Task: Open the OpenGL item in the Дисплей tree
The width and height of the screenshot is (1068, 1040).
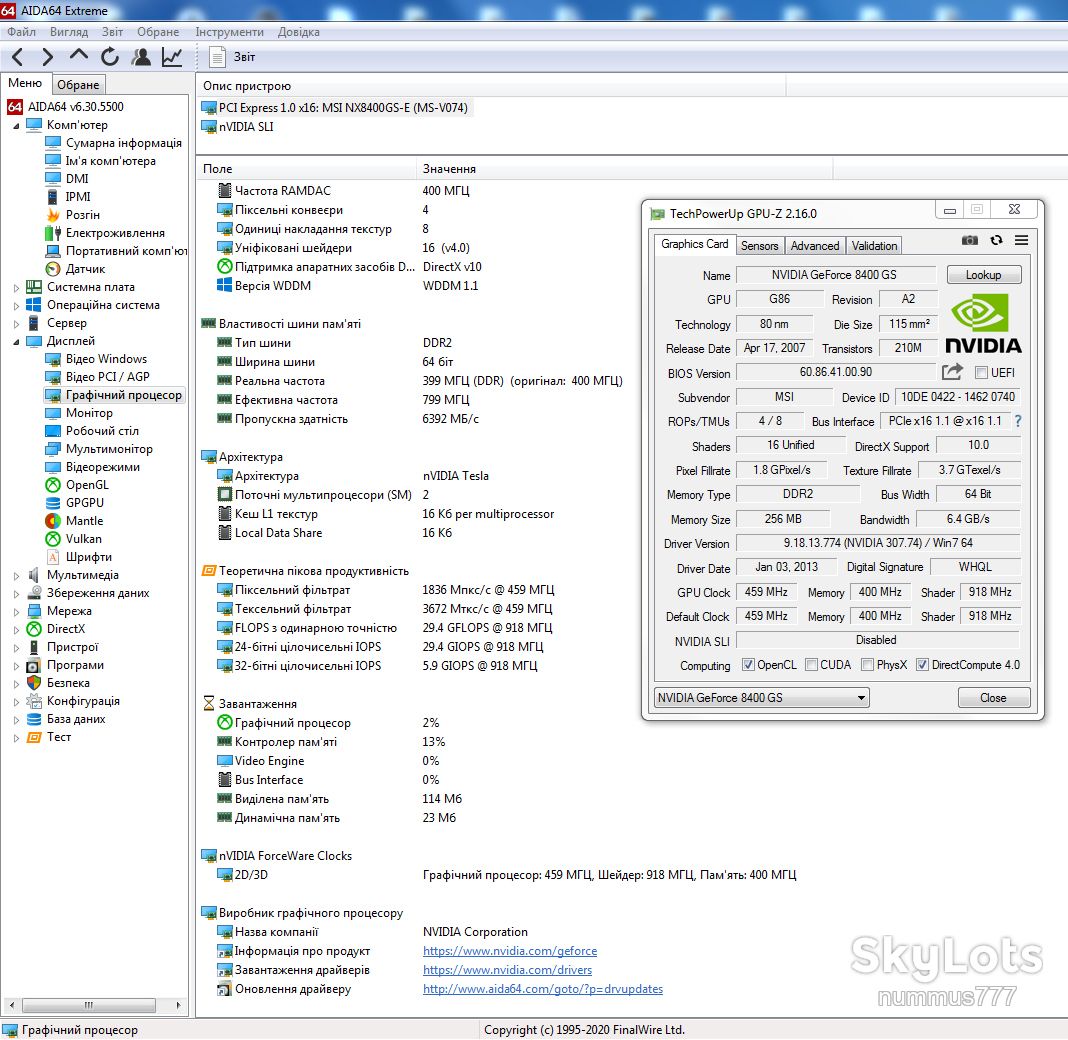Action: point(77,485)
